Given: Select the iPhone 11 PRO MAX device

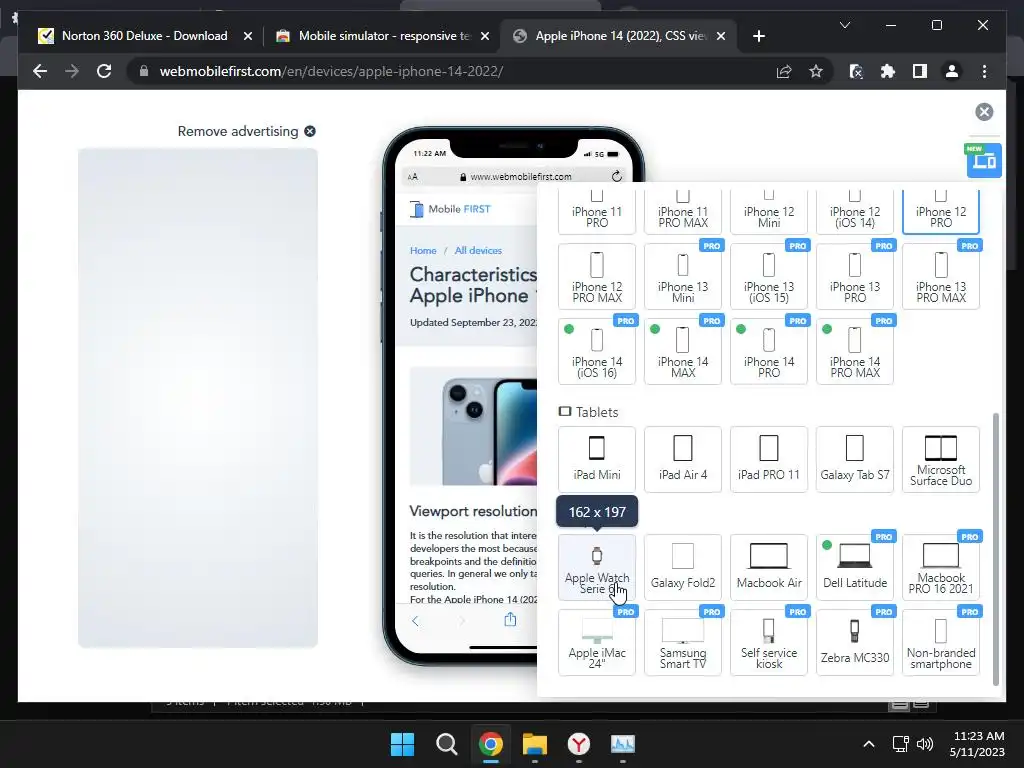Looking at the screenshot, I should pyautogui.click(x=683, y=211).
